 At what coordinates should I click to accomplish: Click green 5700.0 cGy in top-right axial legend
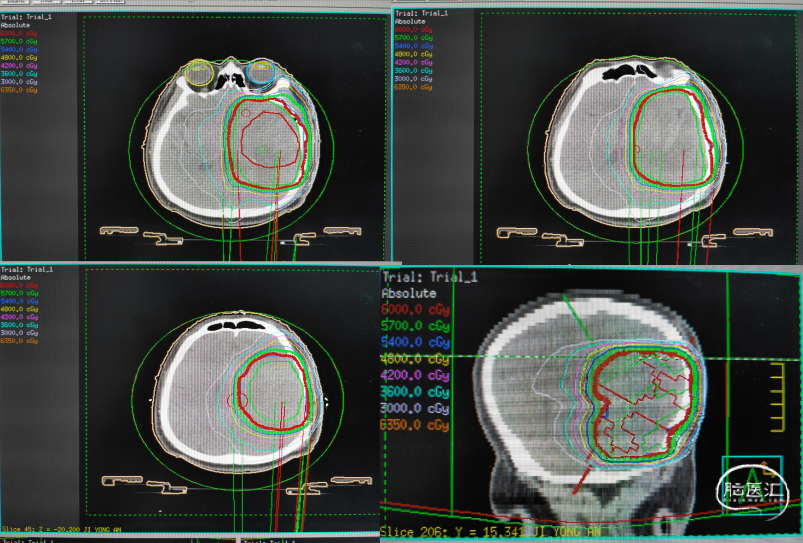coord(413,38)
